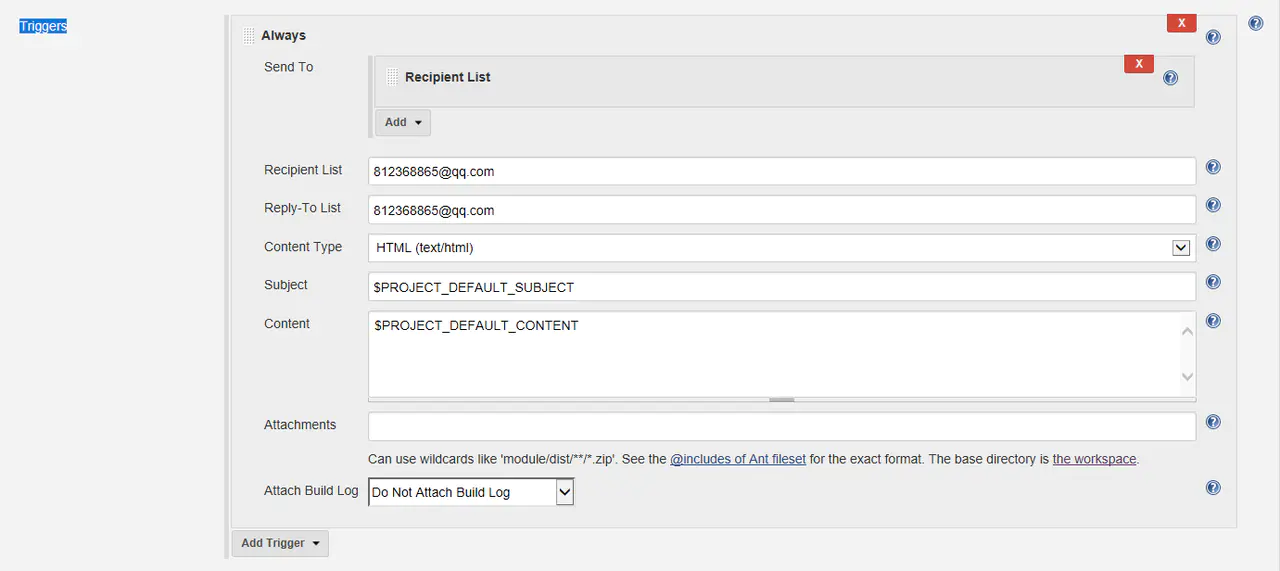
Task: Click the Always trigger drag handle
Action: point(249,36)
